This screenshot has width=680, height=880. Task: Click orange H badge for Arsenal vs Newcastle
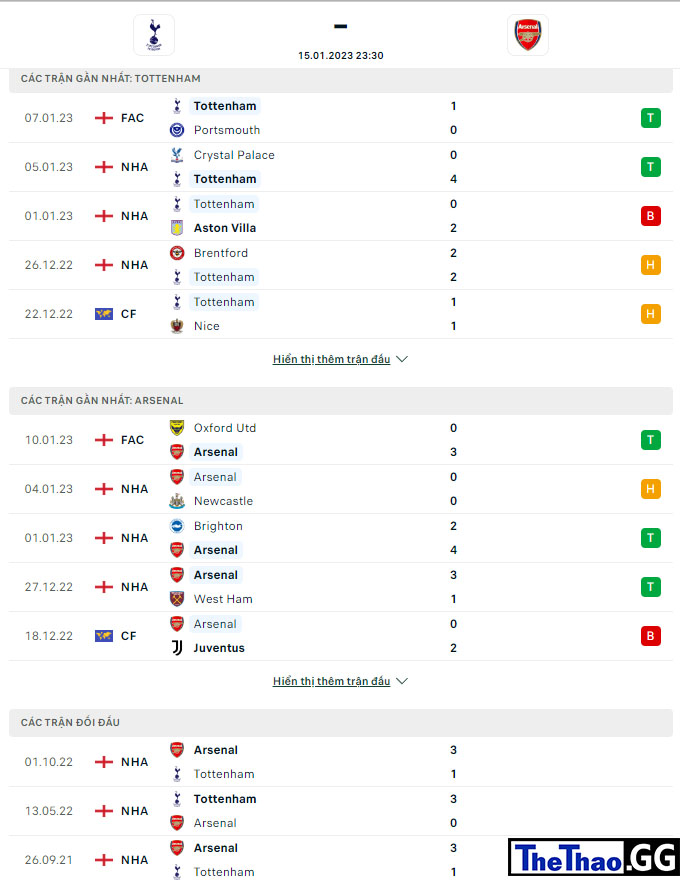pos(650,489)
